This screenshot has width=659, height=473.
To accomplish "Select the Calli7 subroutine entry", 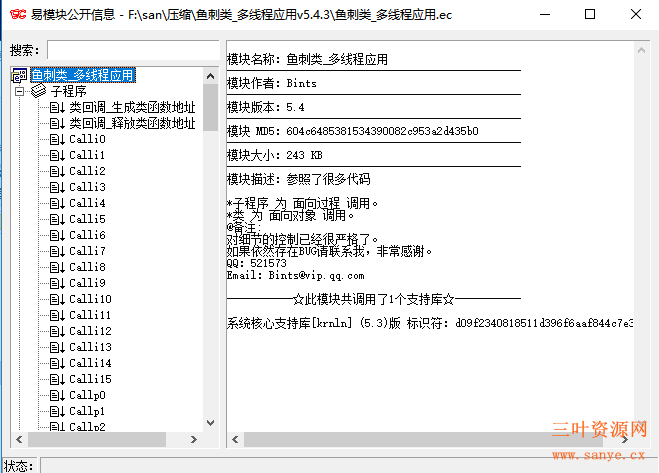I will (x=87, y=251).
